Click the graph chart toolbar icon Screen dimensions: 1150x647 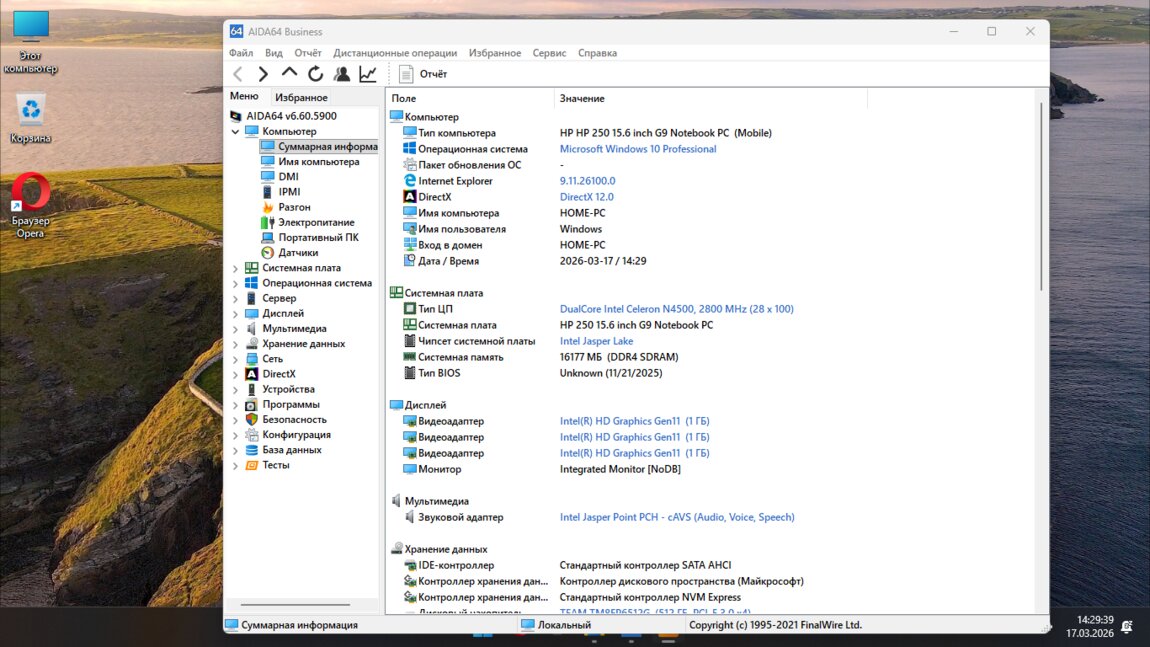coord(368,74)
